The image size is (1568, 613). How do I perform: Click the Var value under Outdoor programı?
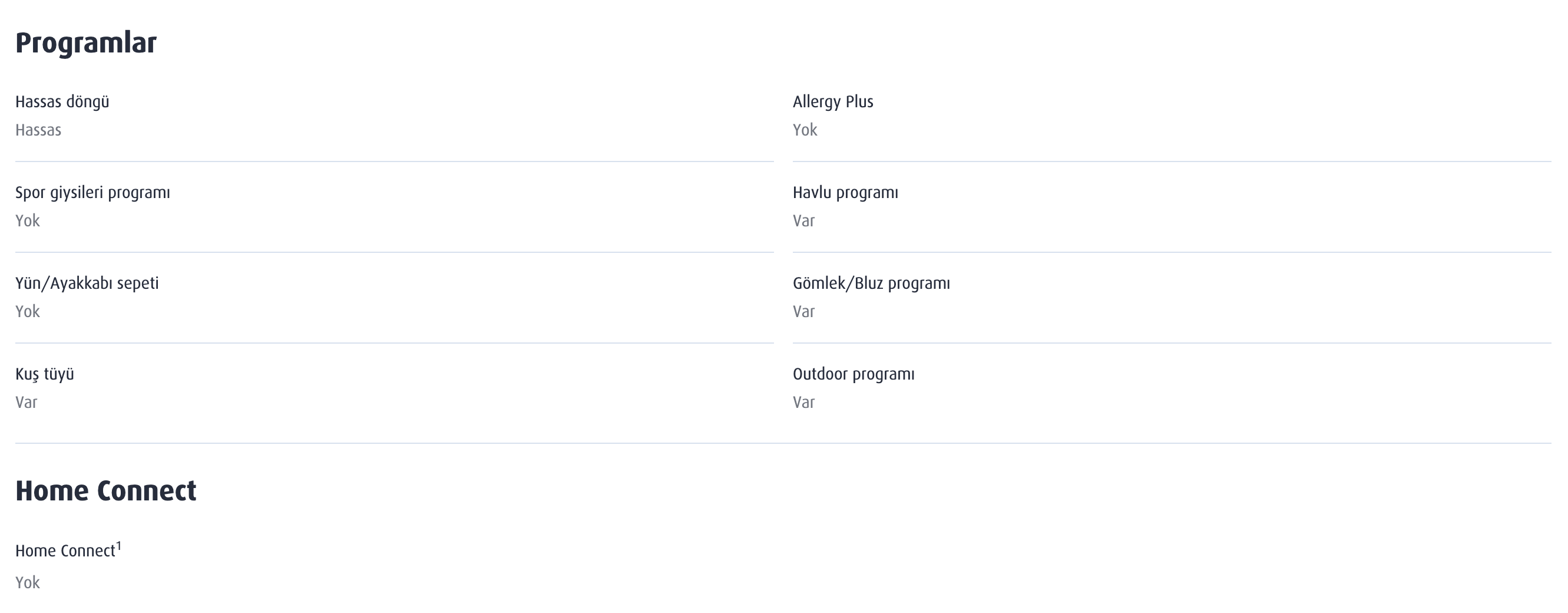pos(803,403)
